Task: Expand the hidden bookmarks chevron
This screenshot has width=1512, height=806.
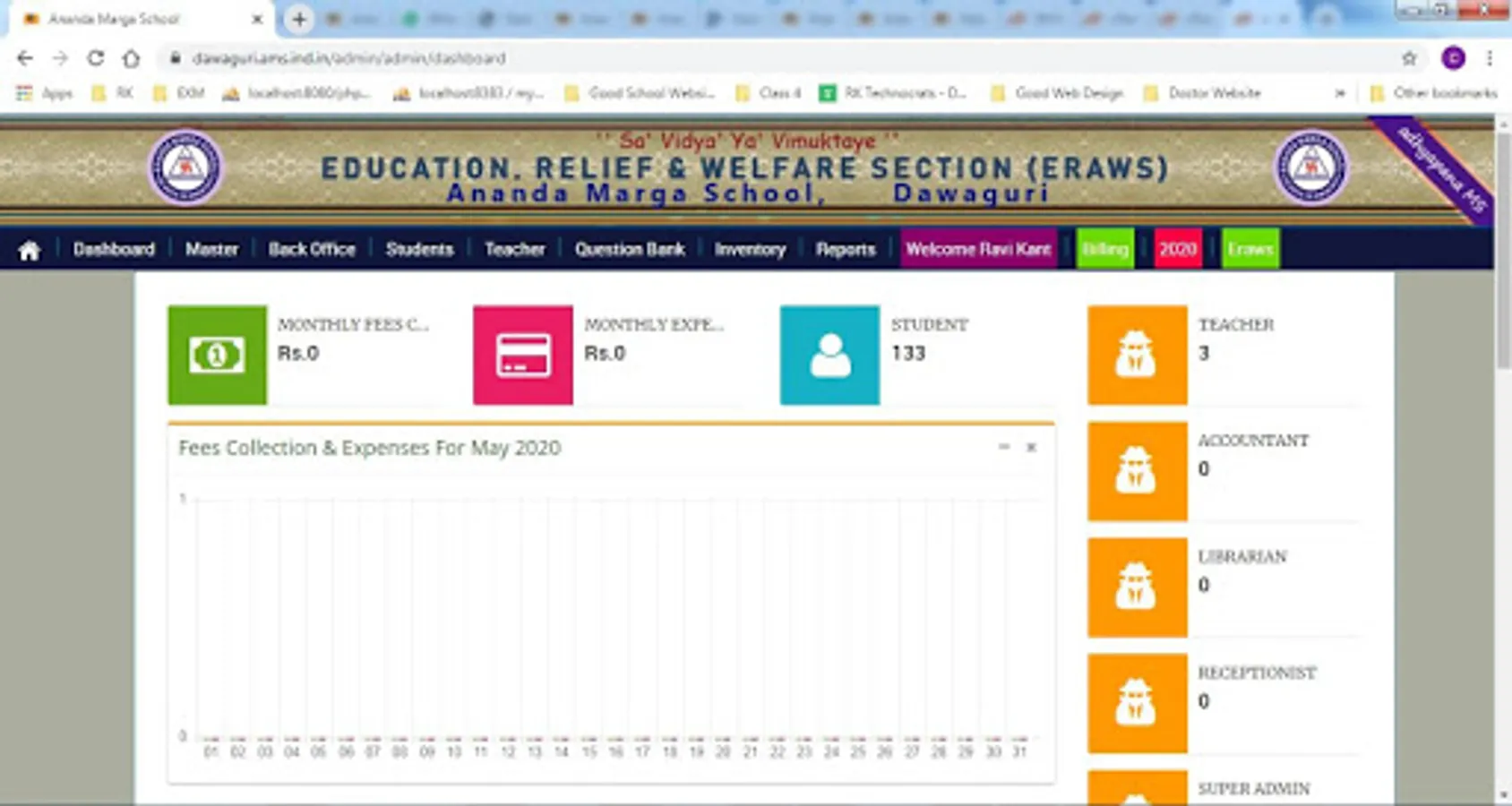Action: tap(1340, 93)
